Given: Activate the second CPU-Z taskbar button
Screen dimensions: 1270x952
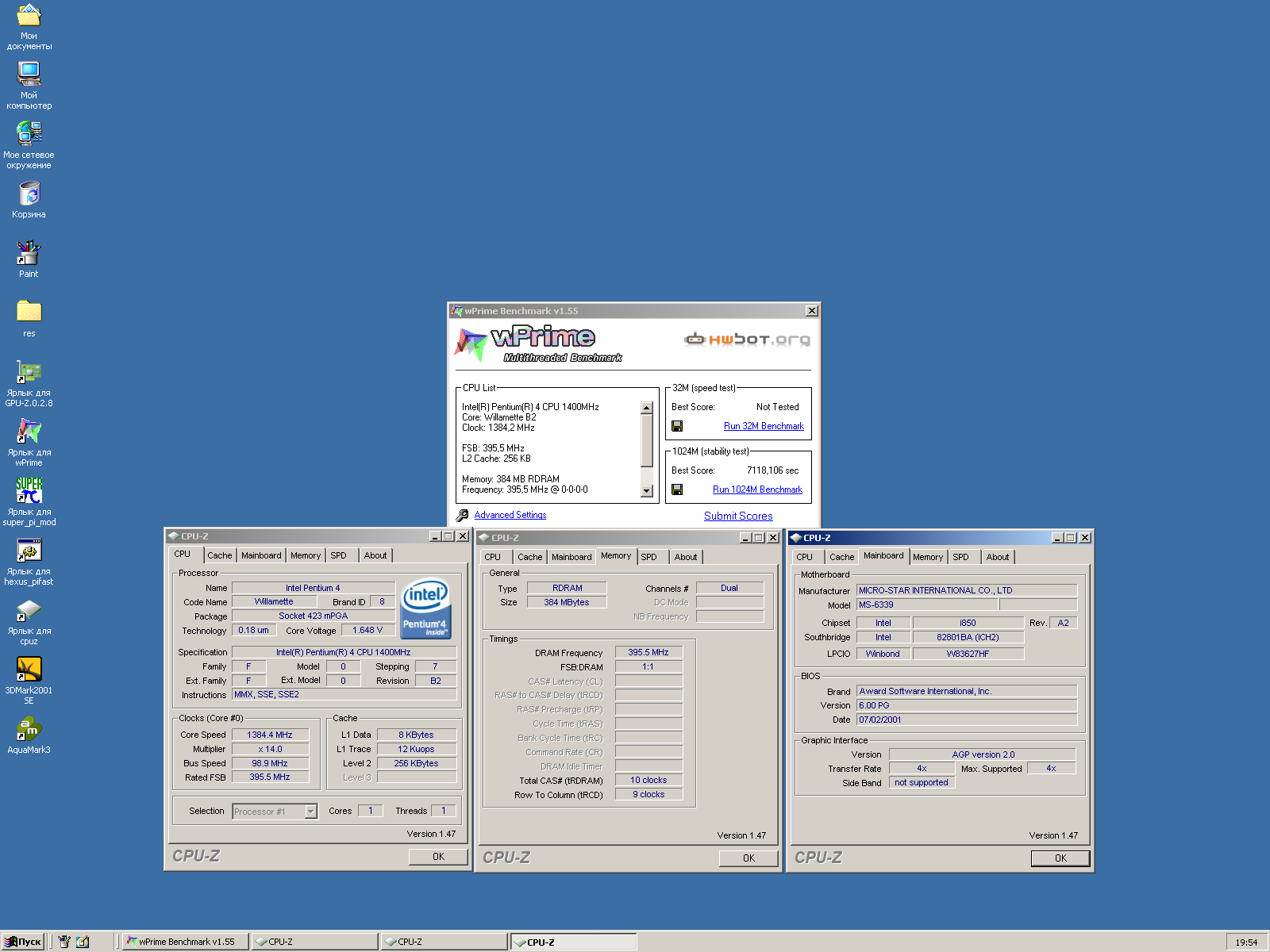Looking at the screenshot, I should [x=444, y=942].
